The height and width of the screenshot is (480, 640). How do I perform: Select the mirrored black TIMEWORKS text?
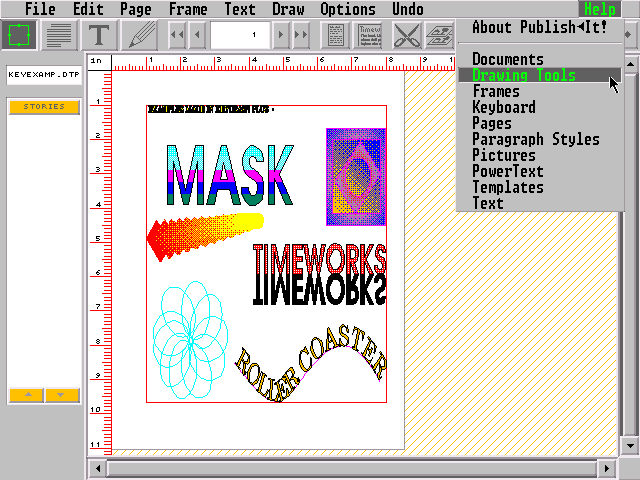(x=319, y=291)
